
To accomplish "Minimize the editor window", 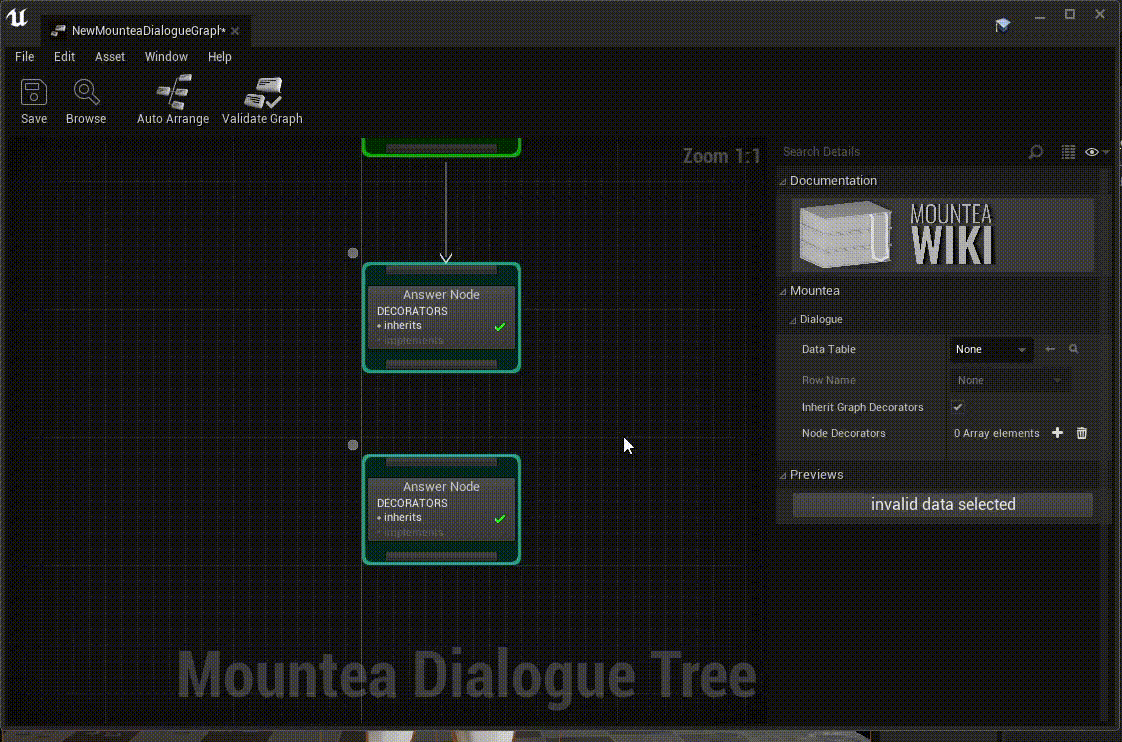I will [x=1040, y=15].
